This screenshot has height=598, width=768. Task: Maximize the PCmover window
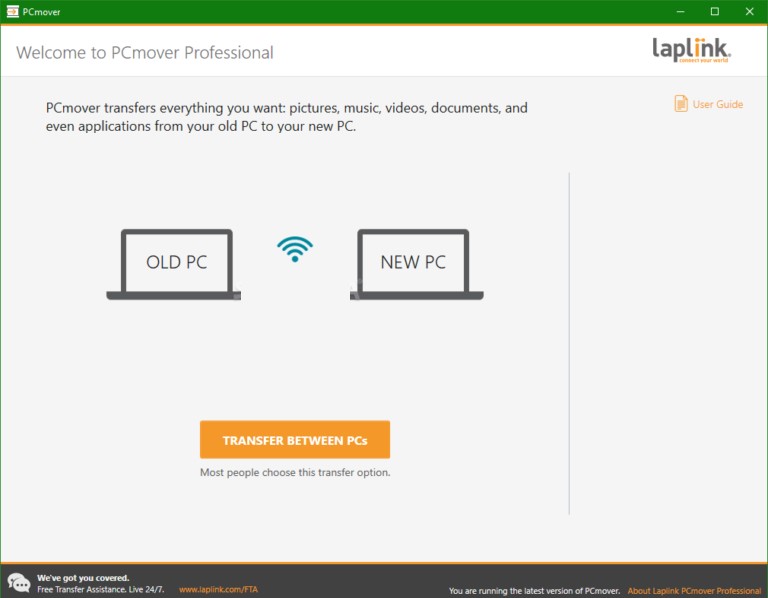(715, 11)
